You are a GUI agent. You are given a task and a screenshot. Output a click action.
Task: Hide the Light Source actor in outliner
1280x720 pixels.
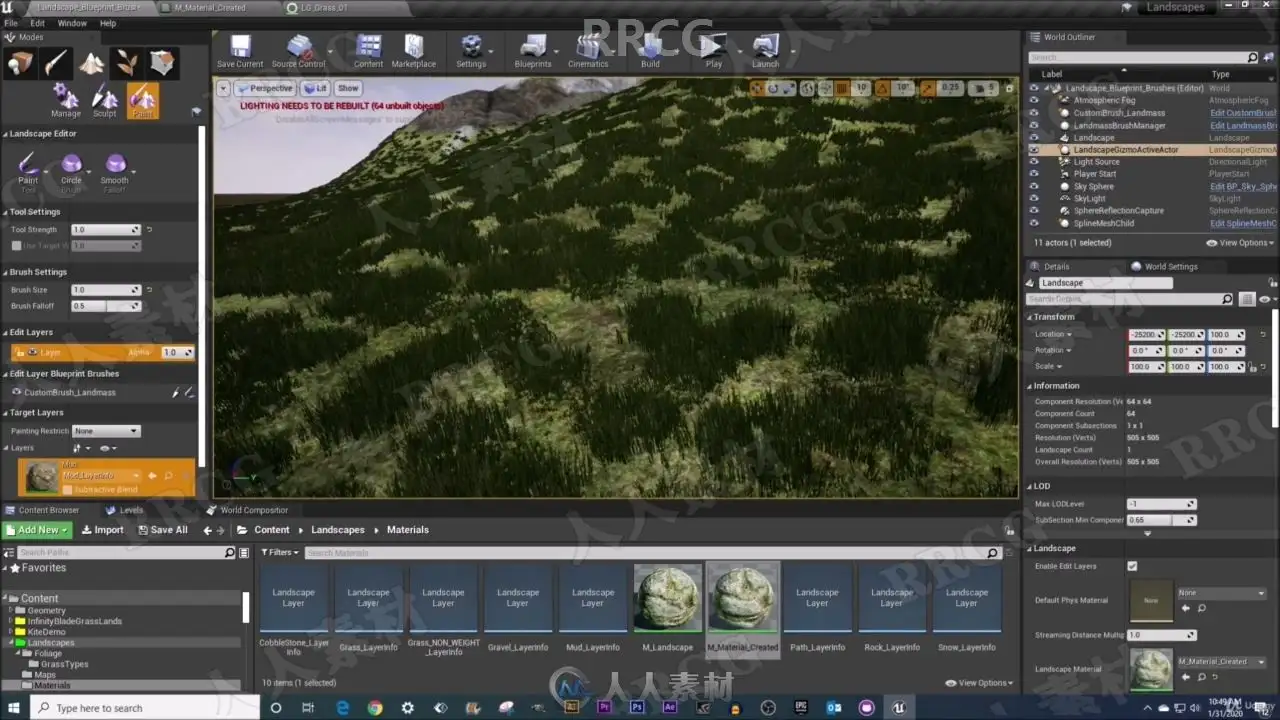coord(1034,162)
